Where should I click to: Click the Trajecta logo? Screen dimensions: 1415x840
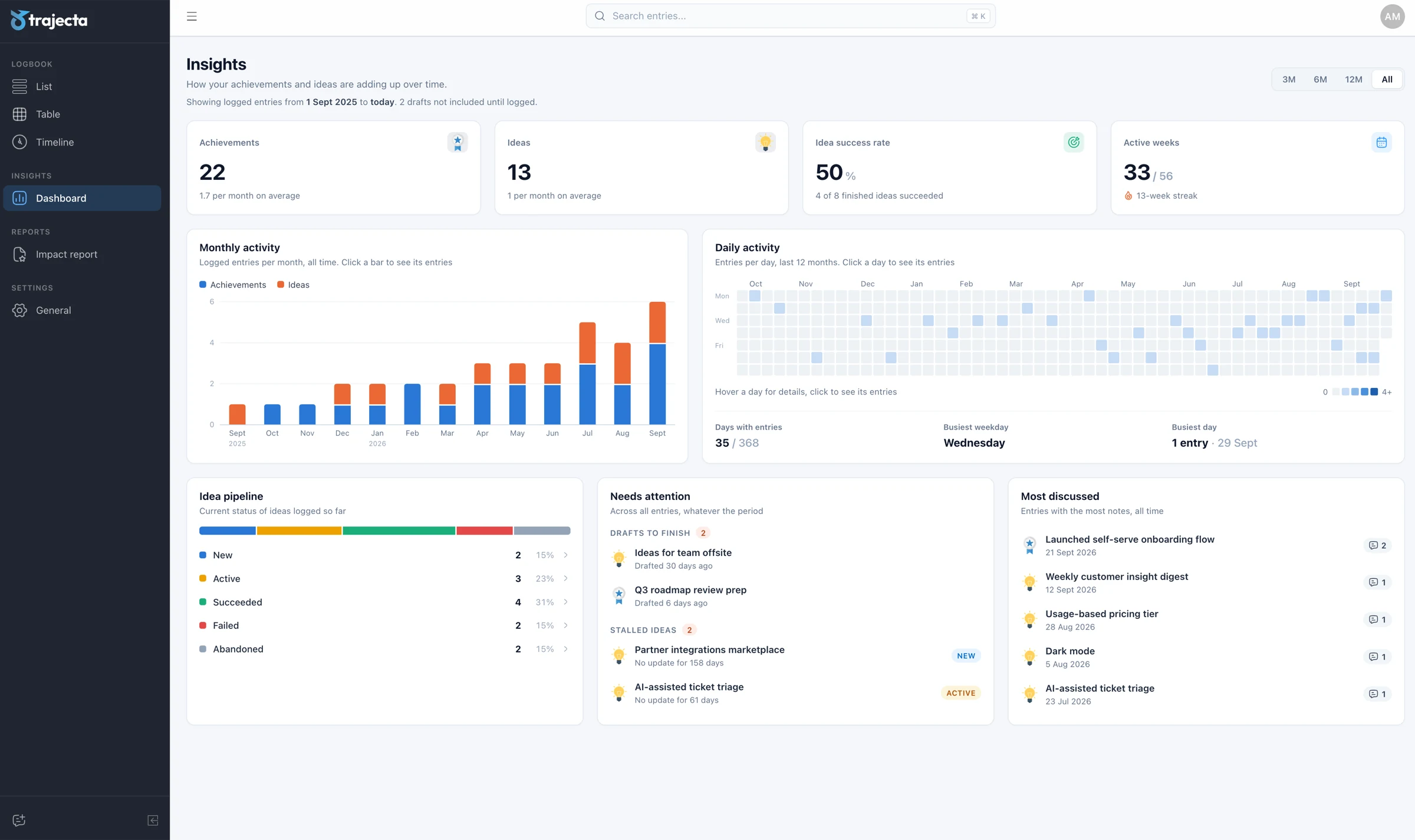49,20
